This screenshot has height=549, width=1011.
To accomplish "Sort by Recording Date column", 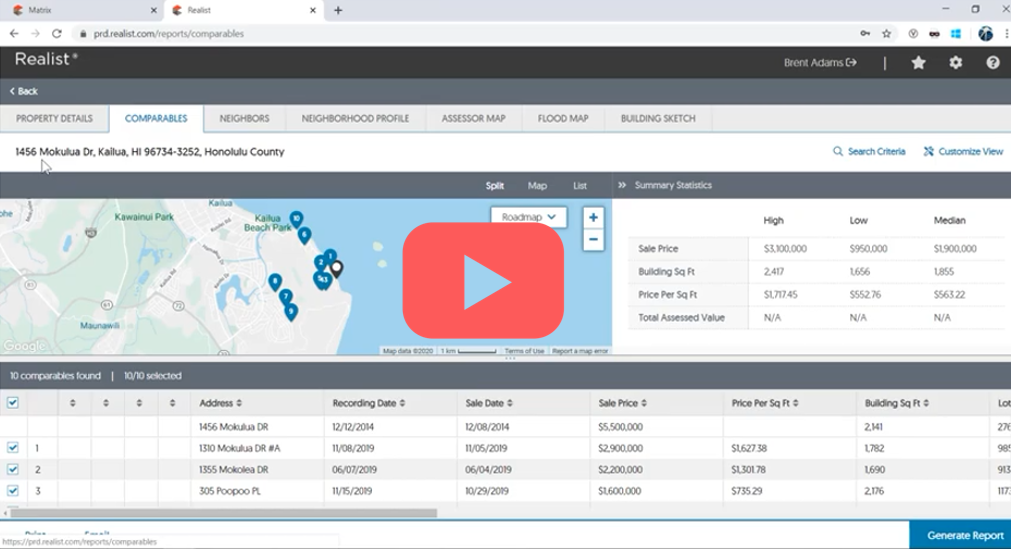I will (369, 403).
